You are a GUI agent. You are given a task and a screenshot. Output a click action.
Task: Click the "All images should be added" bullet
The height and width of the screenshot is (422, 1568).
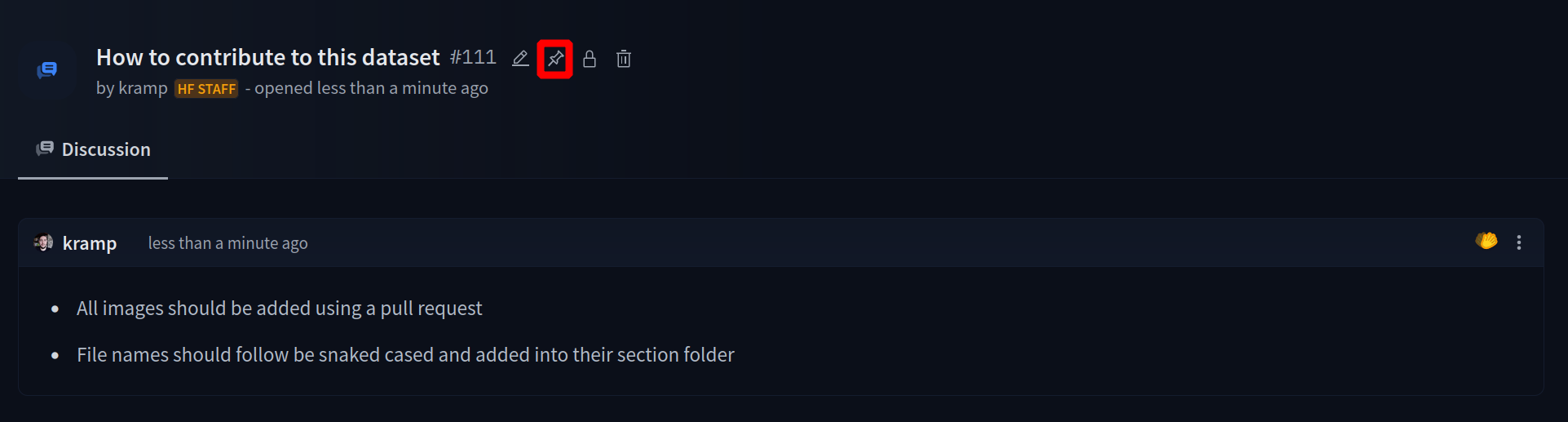tap(279, 309)
